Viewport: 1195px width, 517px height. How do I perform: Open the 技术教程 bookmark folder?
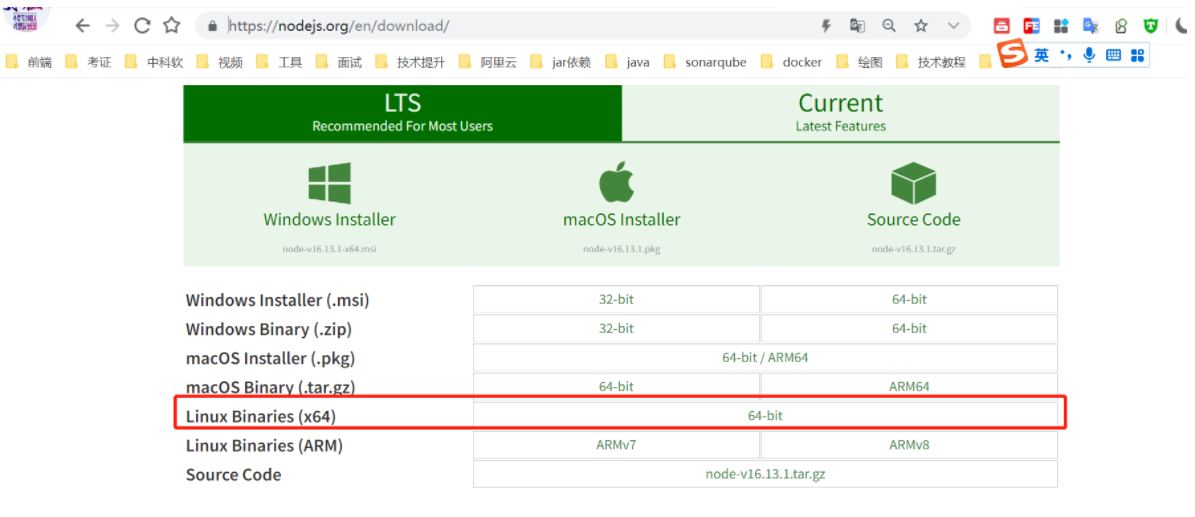[x=931, y=62]
